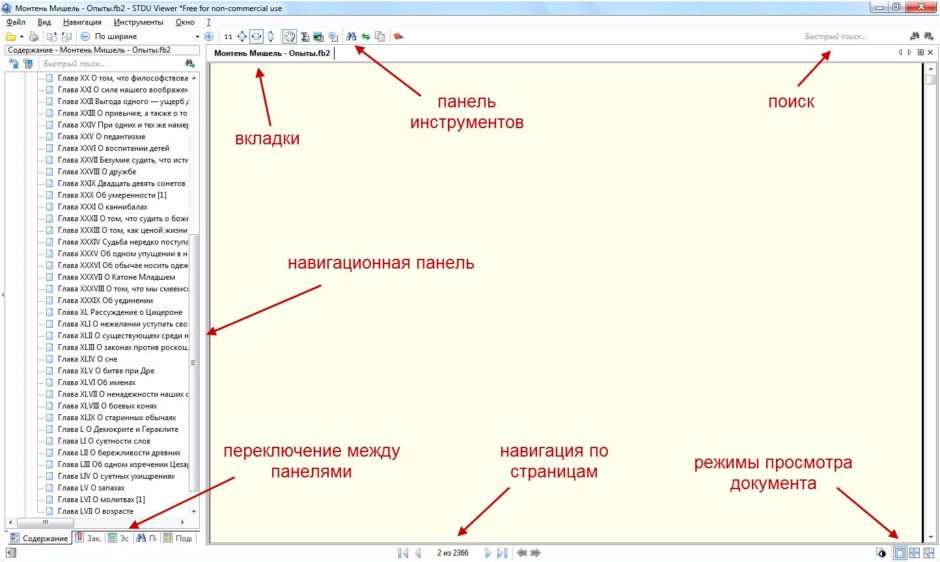
Task: Click the top-right Быстрый поиск field
Action: click(850, 37)
